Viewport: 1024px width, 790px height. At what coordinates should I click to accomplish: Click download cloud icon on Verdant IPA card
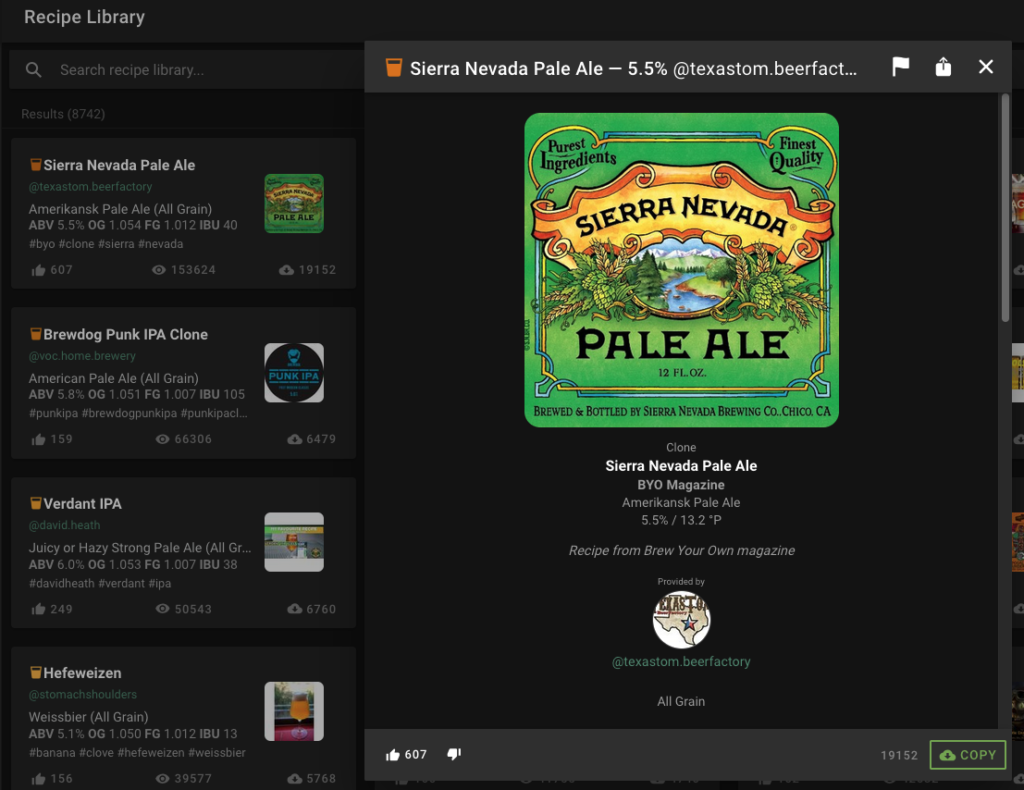[x=295, y=608]
